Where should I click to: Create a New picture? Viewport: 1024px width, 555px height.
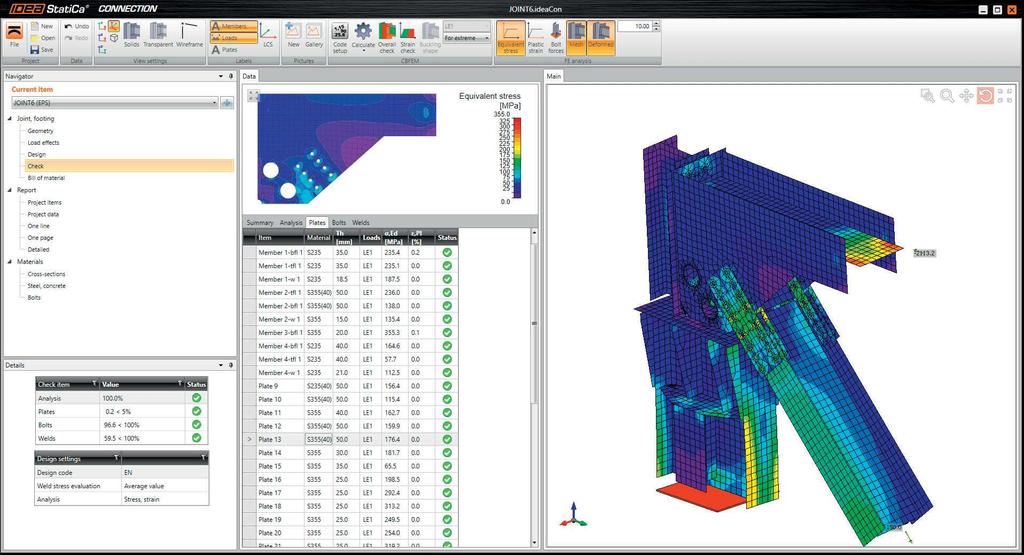pyautogui.click(x=293, y=35)
